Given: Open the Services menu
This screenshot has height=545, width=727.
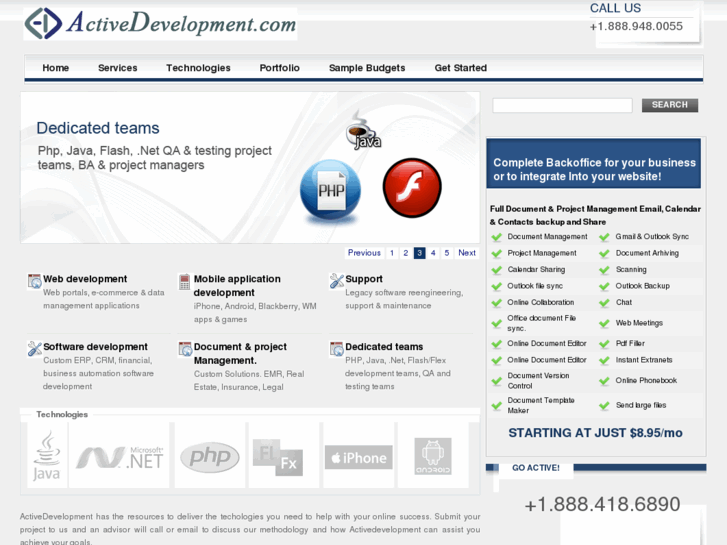Looking at the screenshot, I should point(118,68).
